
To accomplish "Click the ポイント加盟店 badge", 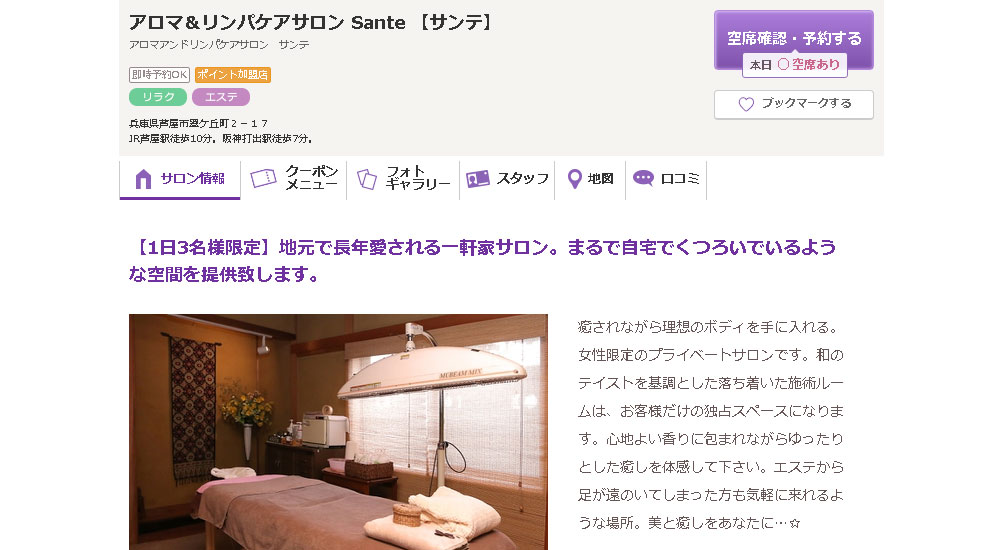I will click(233, 75).
